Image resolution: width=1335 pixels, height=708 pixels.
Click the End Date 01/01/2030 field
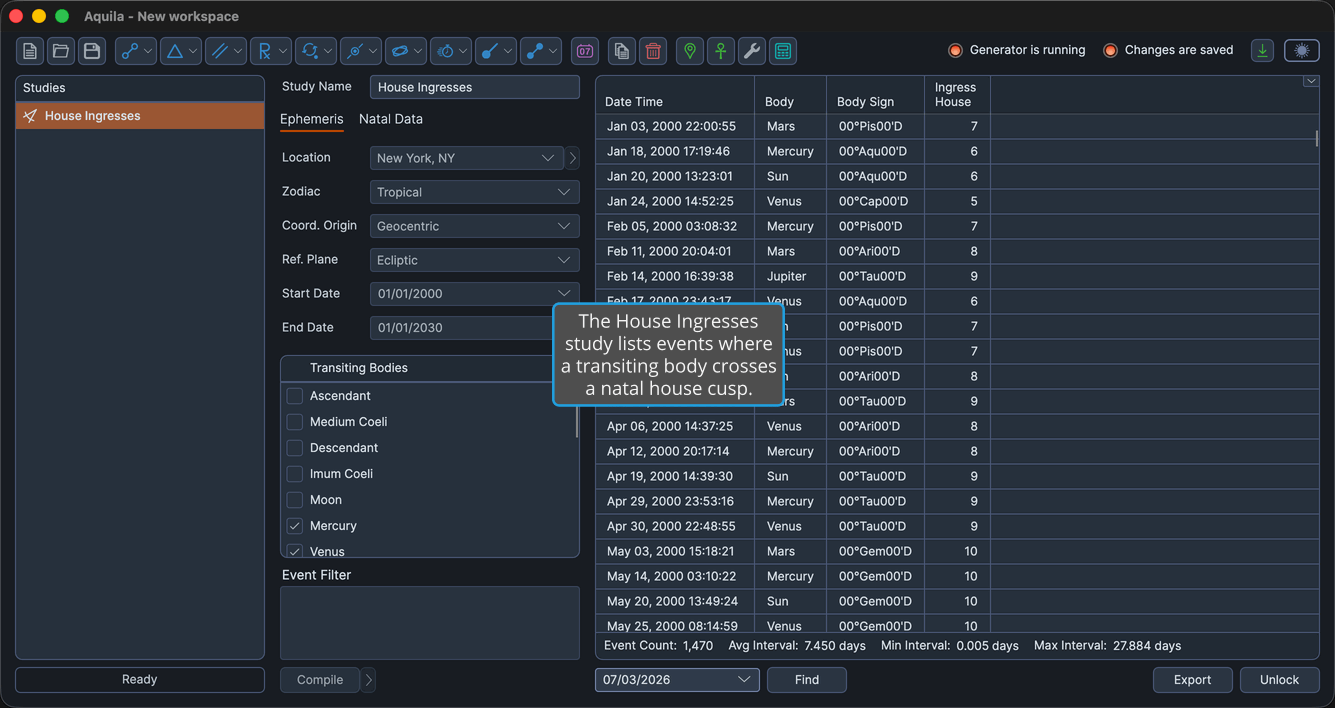tap(461, 328)
